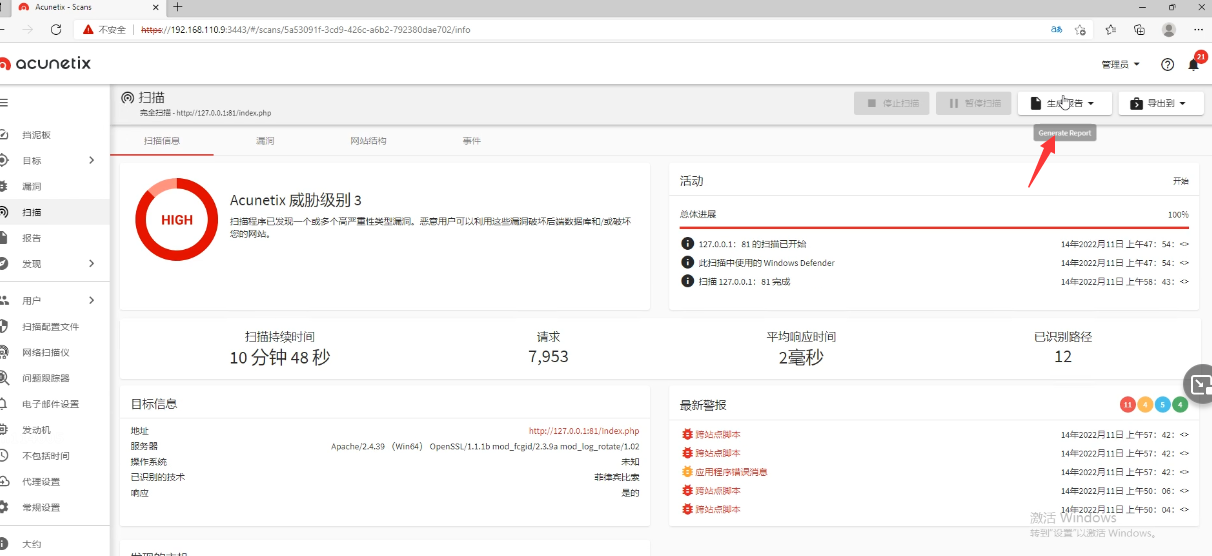This screenshot has width=1212, height=556.
Task: Open the browser collections icon
Action: 1139,29
